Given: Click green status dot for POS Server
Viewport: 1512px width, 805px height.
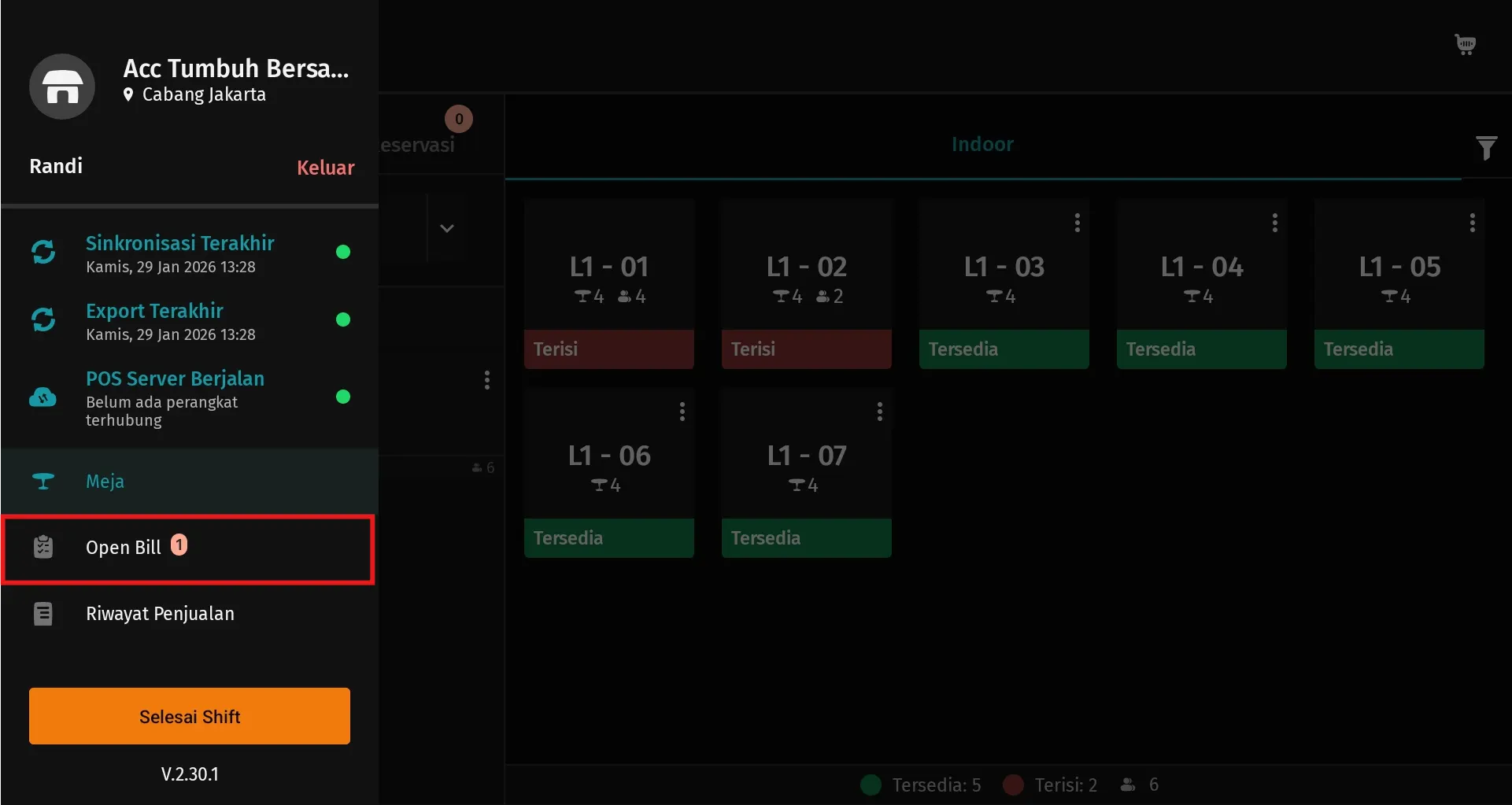Looking at the screenshot, I should [x=343, y=397].
